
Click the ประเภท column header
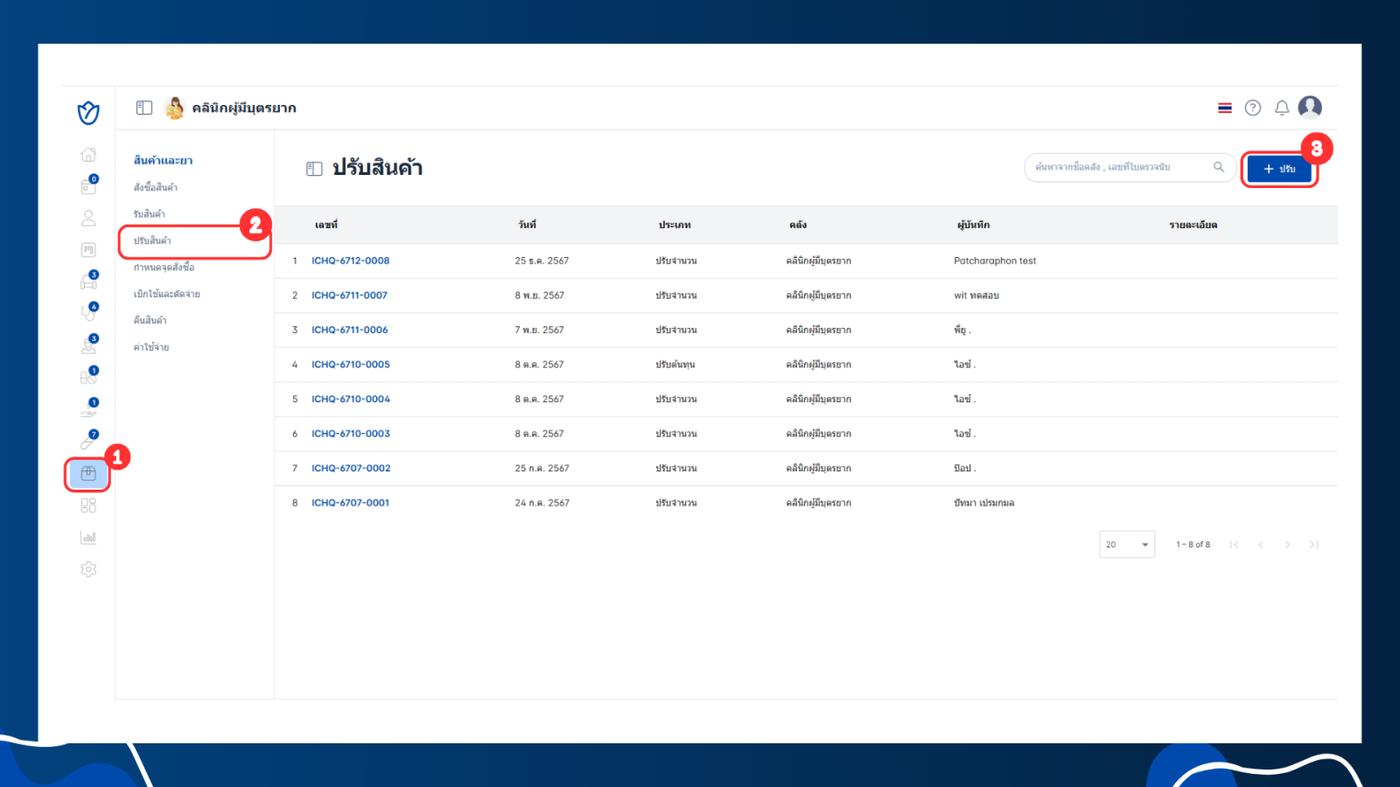(x=675, y=225)
